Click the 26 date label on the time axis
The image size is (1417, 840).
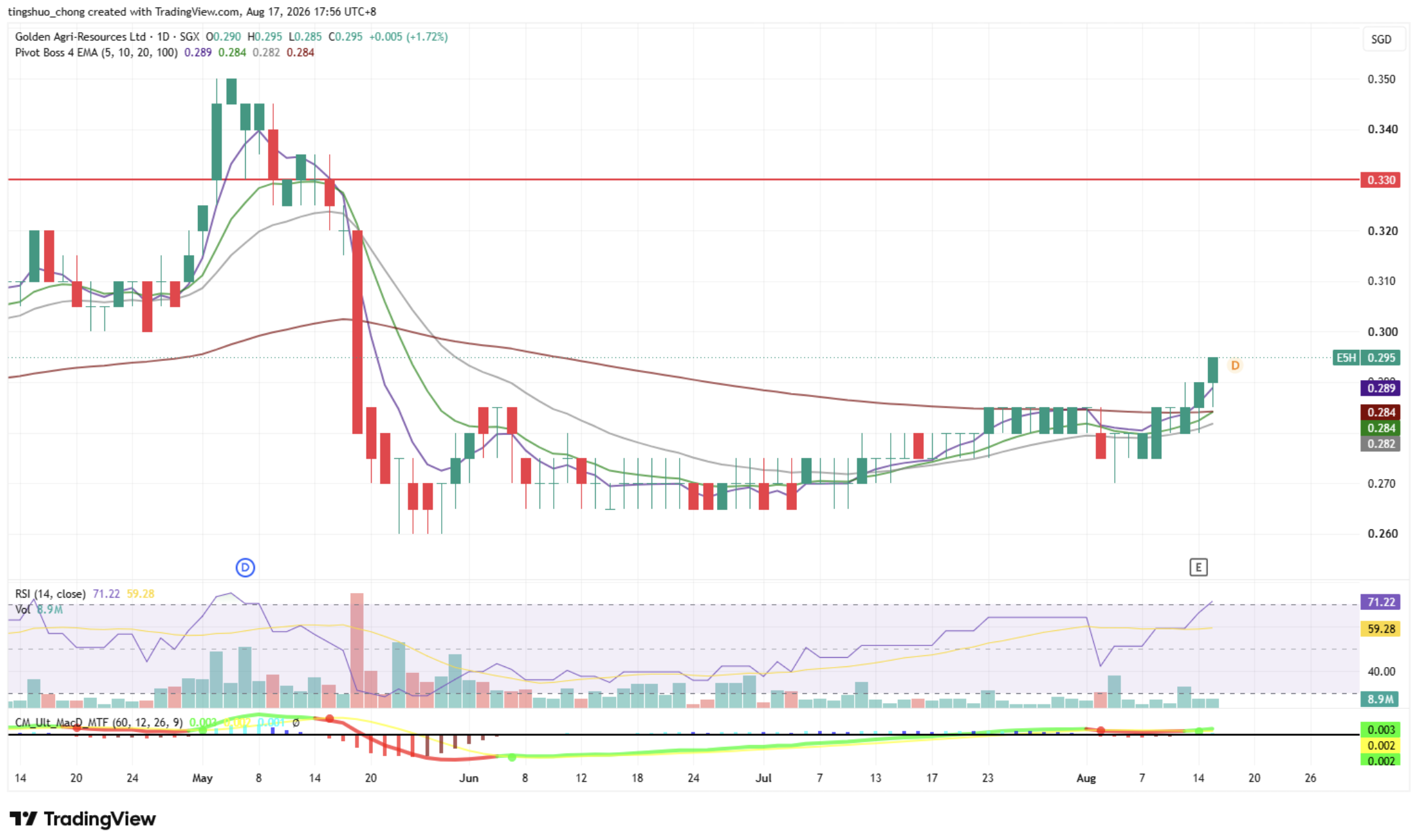click(1310, 778)
